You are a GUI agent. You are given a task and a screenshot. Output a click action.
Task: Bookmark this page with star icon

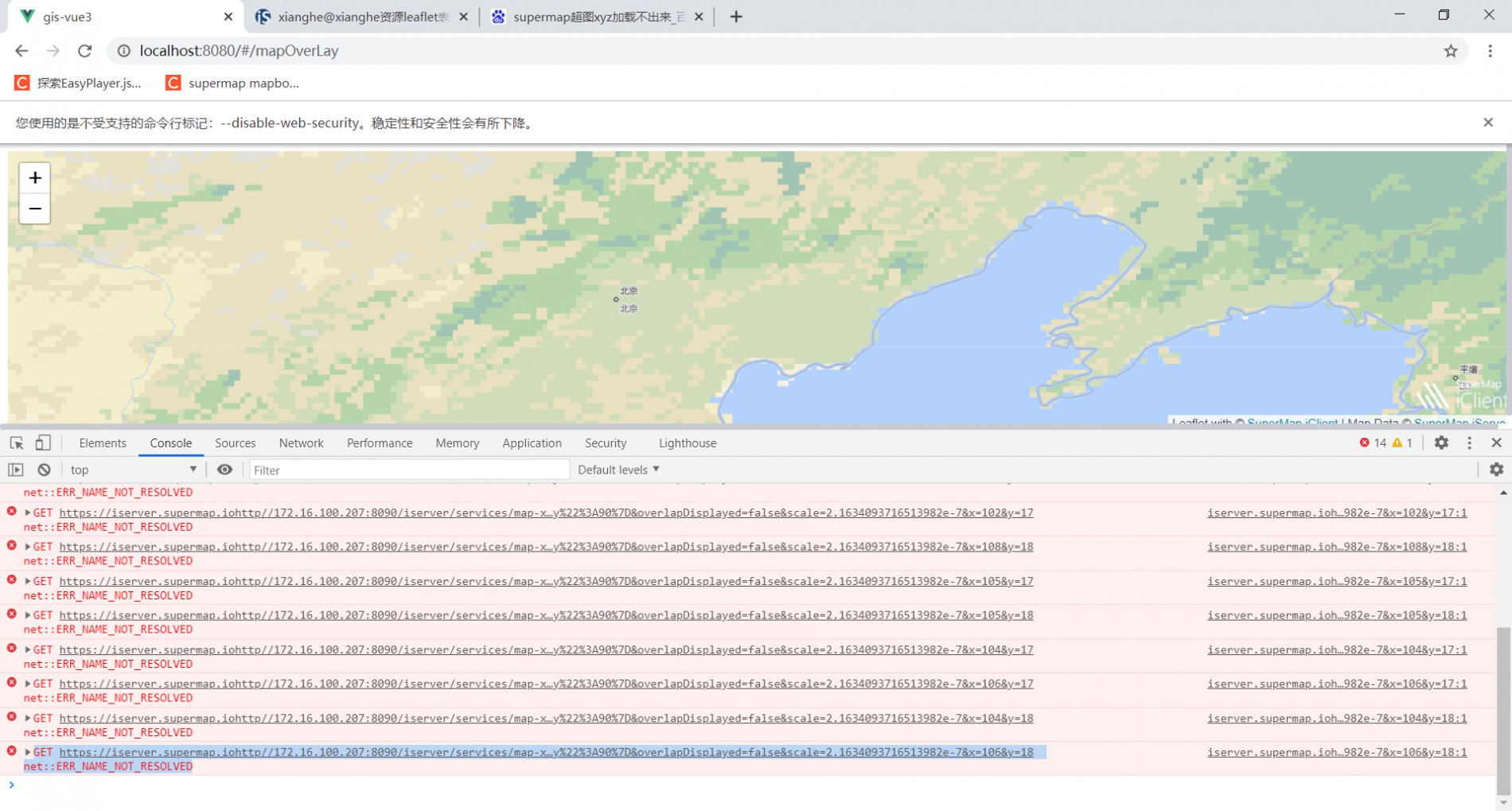(x=1451, y=51)
